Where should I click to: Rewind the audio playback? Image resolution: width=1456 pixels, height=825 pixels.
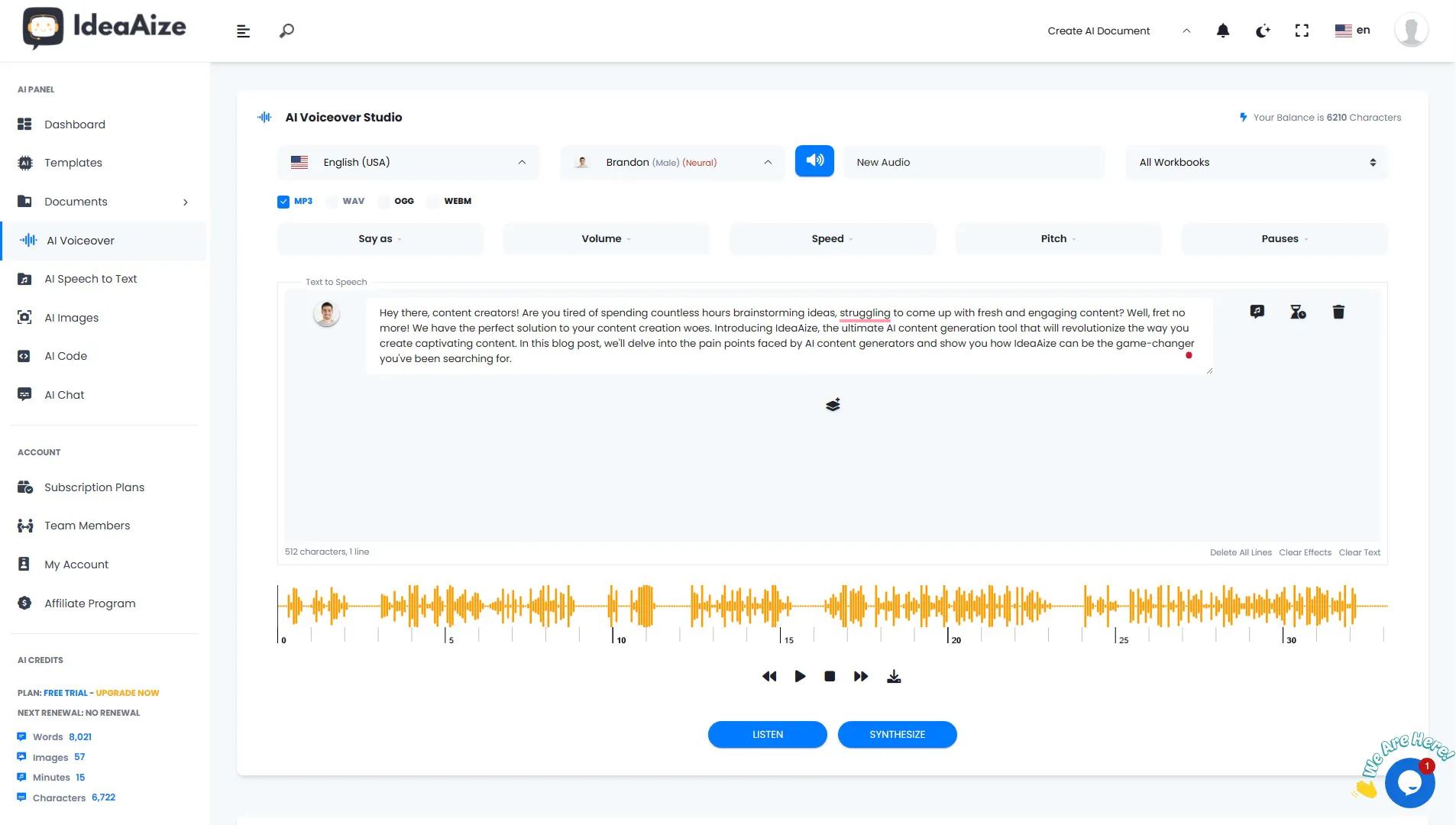769,676
